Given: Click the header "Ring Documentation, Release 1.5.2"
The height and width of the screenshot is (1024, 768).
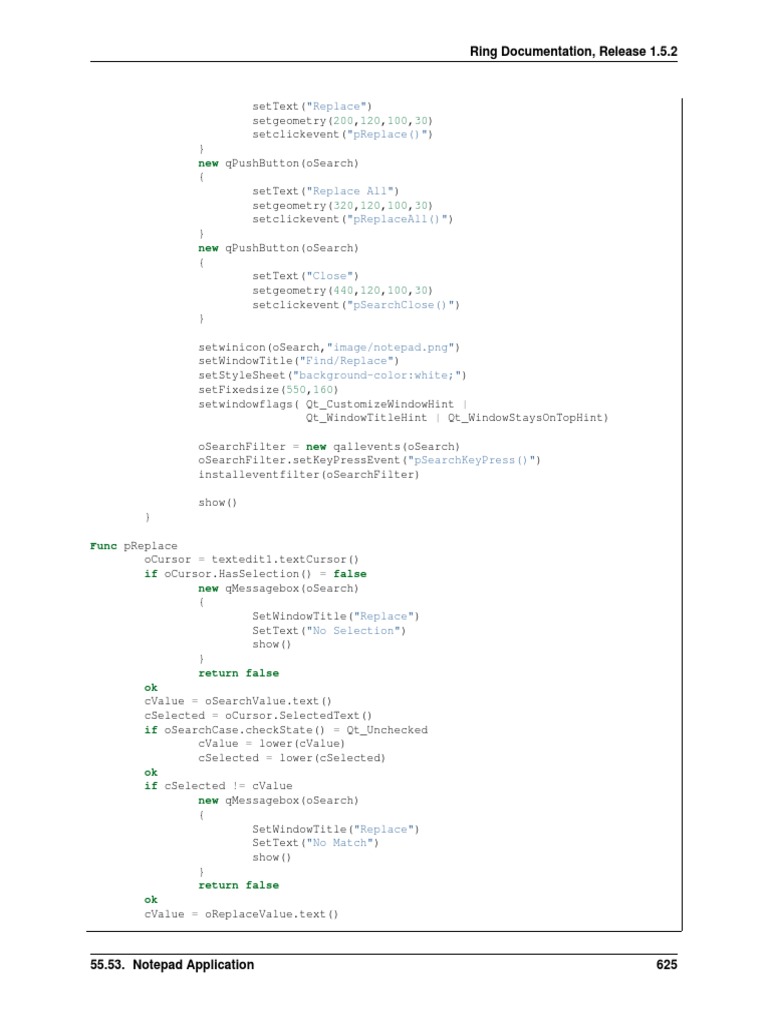Looking at the screenshot, I should (573, 52).
